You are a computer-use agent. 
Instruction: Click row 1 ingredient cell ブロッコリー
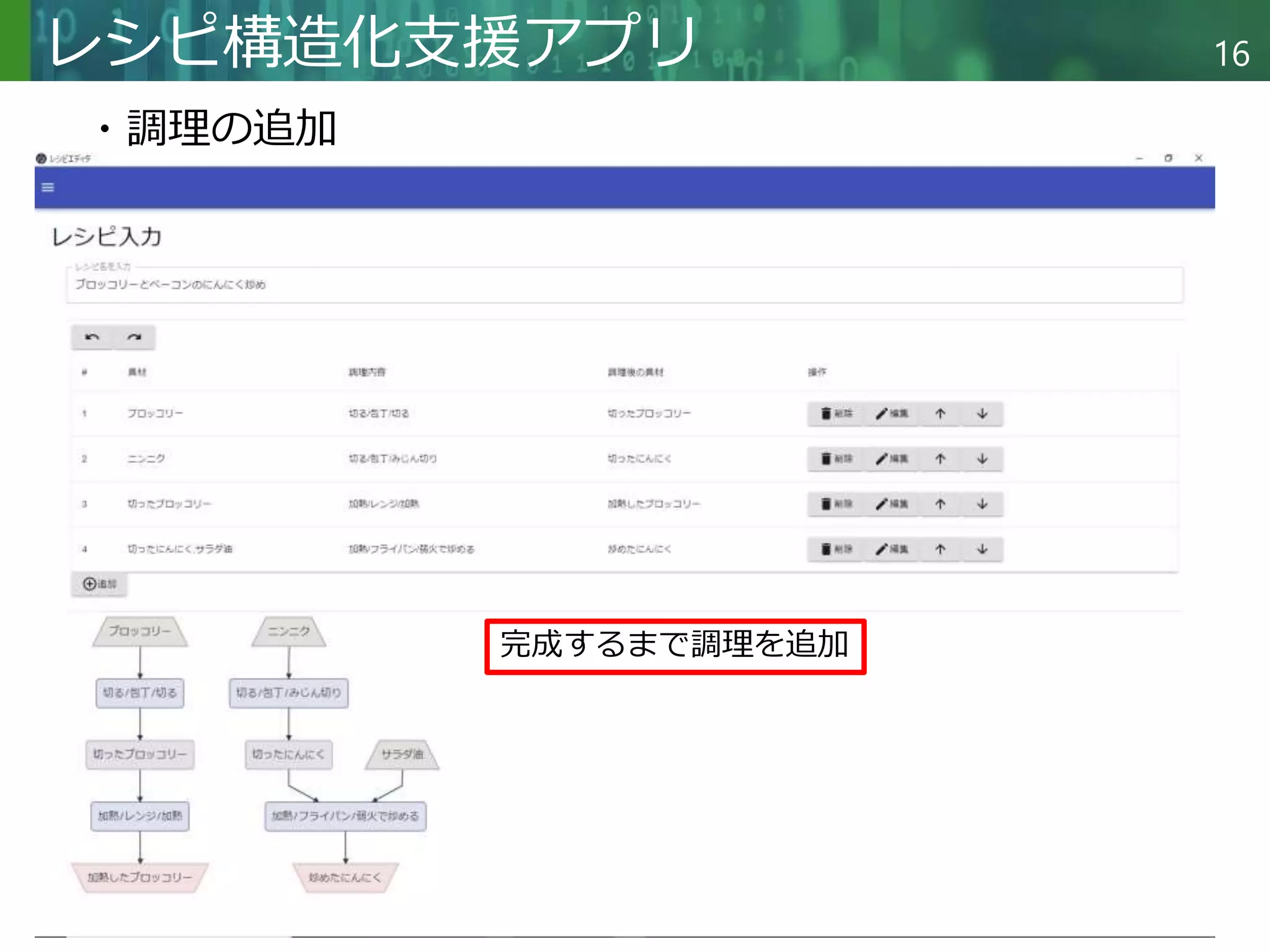(x=155, y=413)
